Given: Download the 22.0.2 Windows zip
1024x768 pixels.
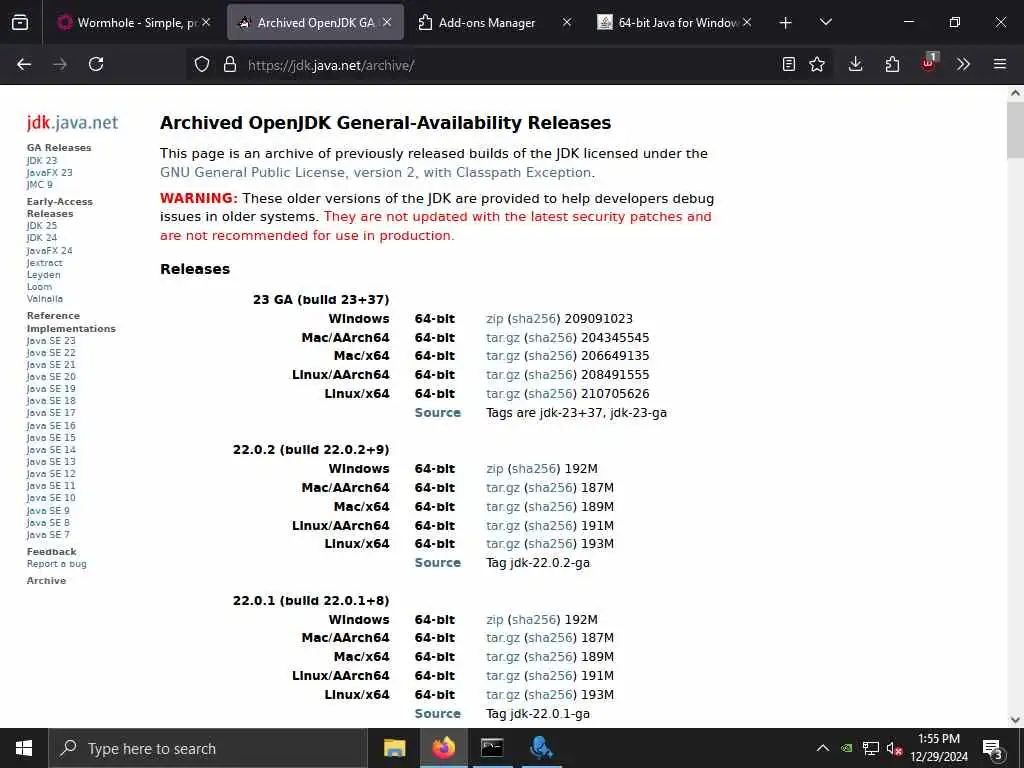Looking at the screenshot, I should tap(494, 469).
